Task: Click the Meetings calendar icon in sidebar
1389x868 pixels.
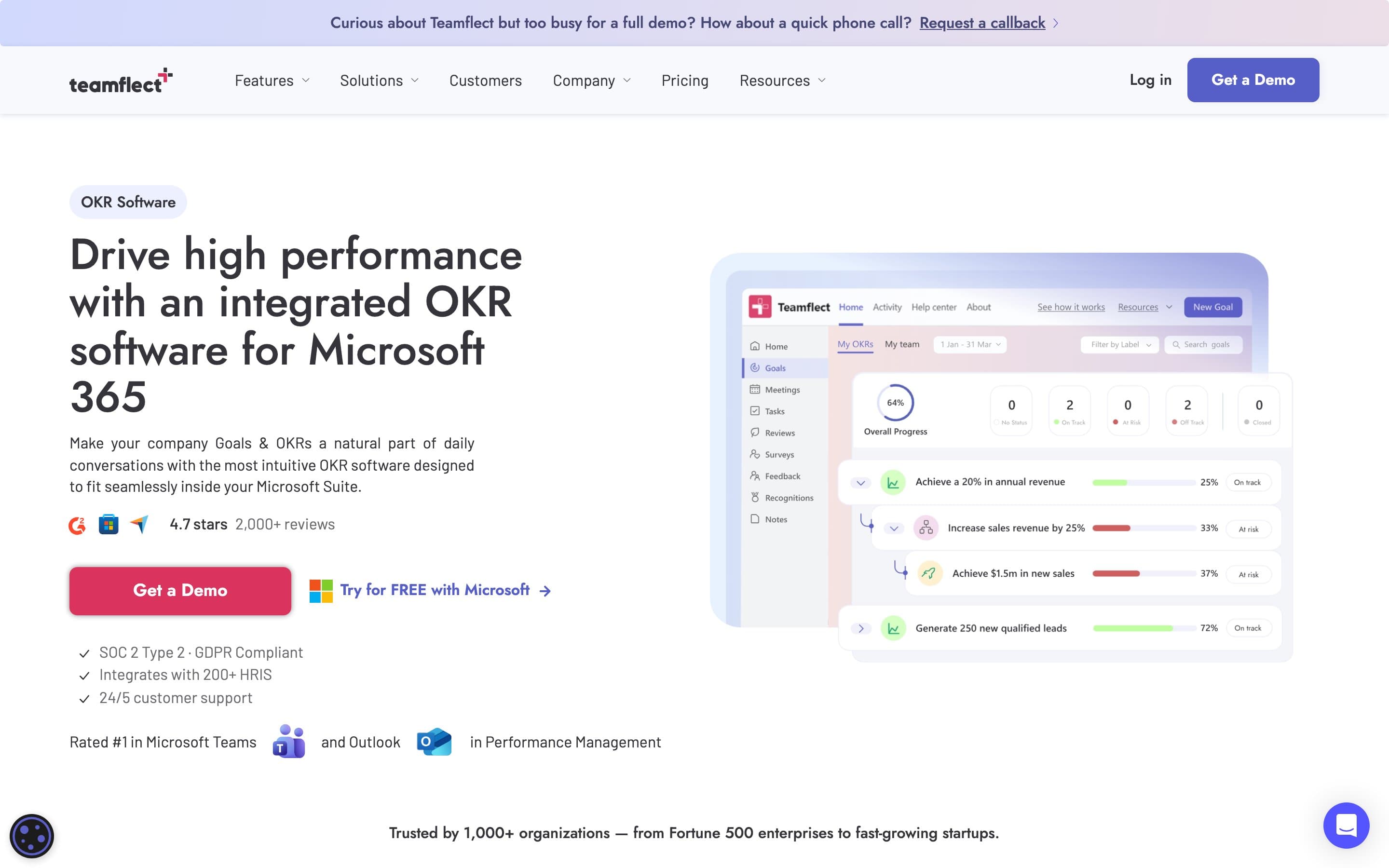Action: point(755,389)
